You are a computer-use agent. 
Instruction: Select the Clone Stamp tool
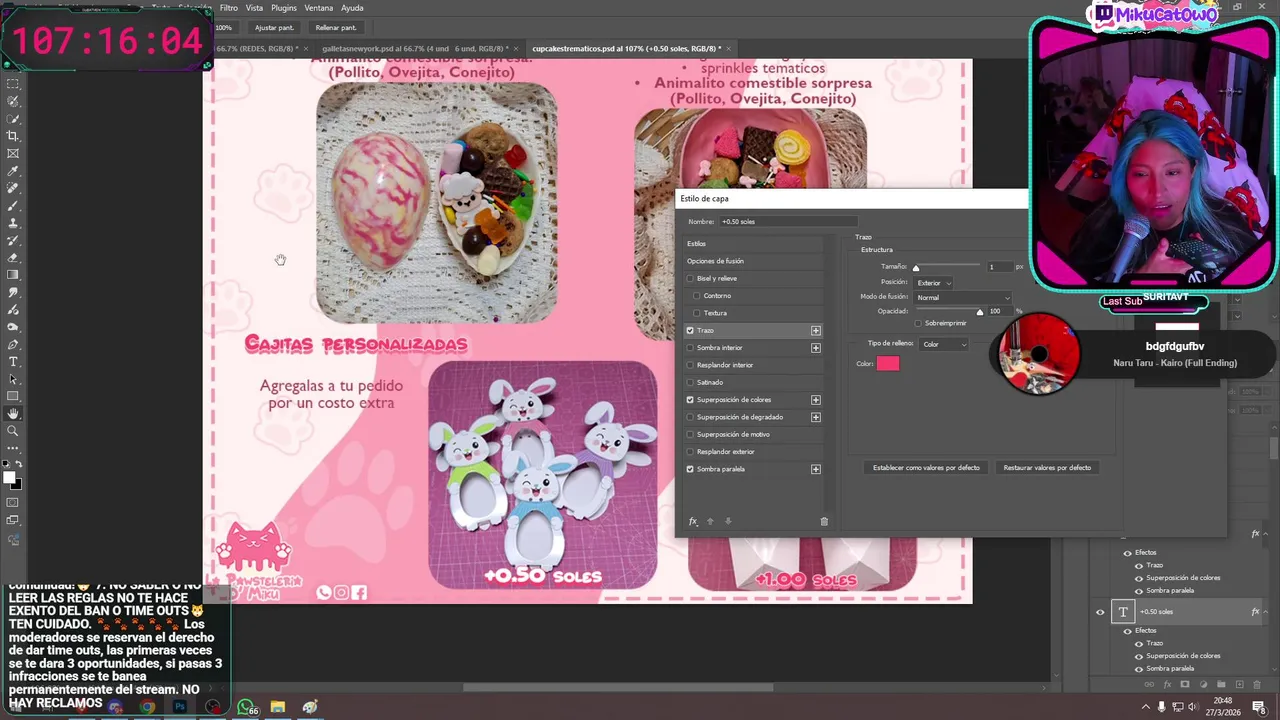pos(13,223)
